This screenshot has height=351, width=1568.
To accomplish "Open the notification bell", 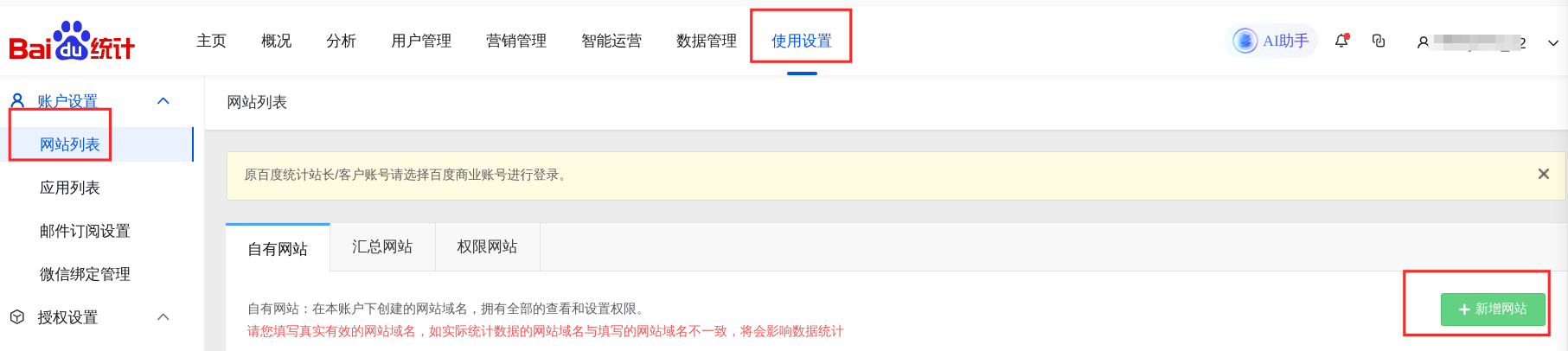I will pos(1342,41).
